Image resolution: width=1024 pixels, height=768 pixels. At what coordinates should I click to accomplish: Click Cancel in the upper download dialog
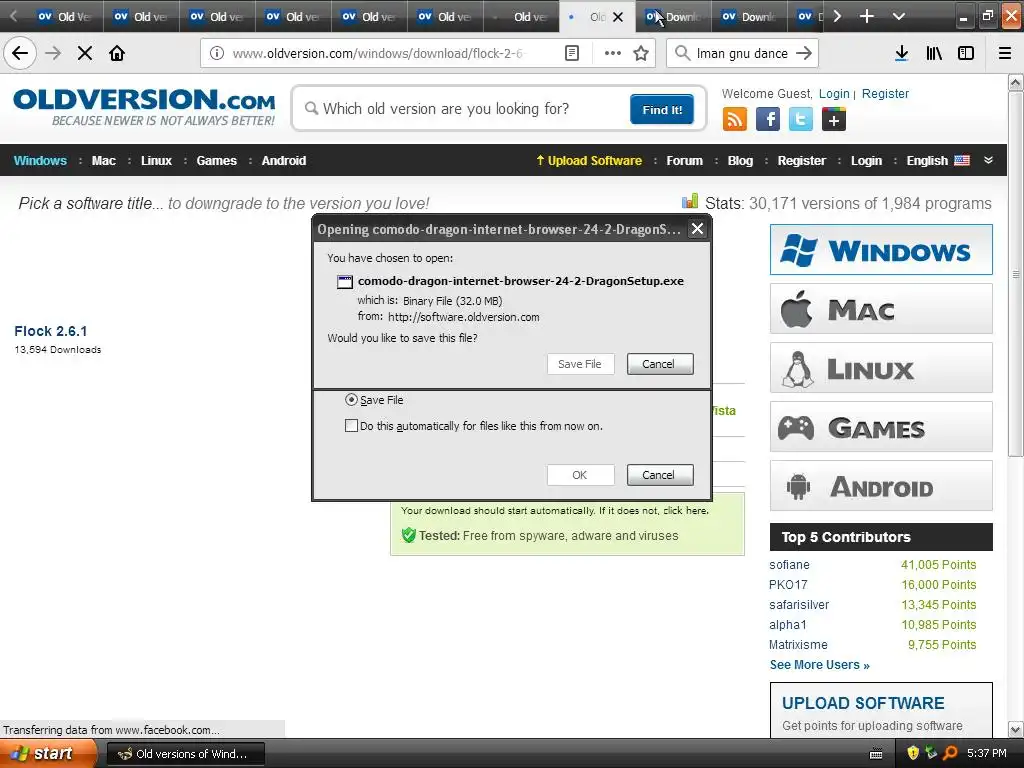click(x=660, y=364)
